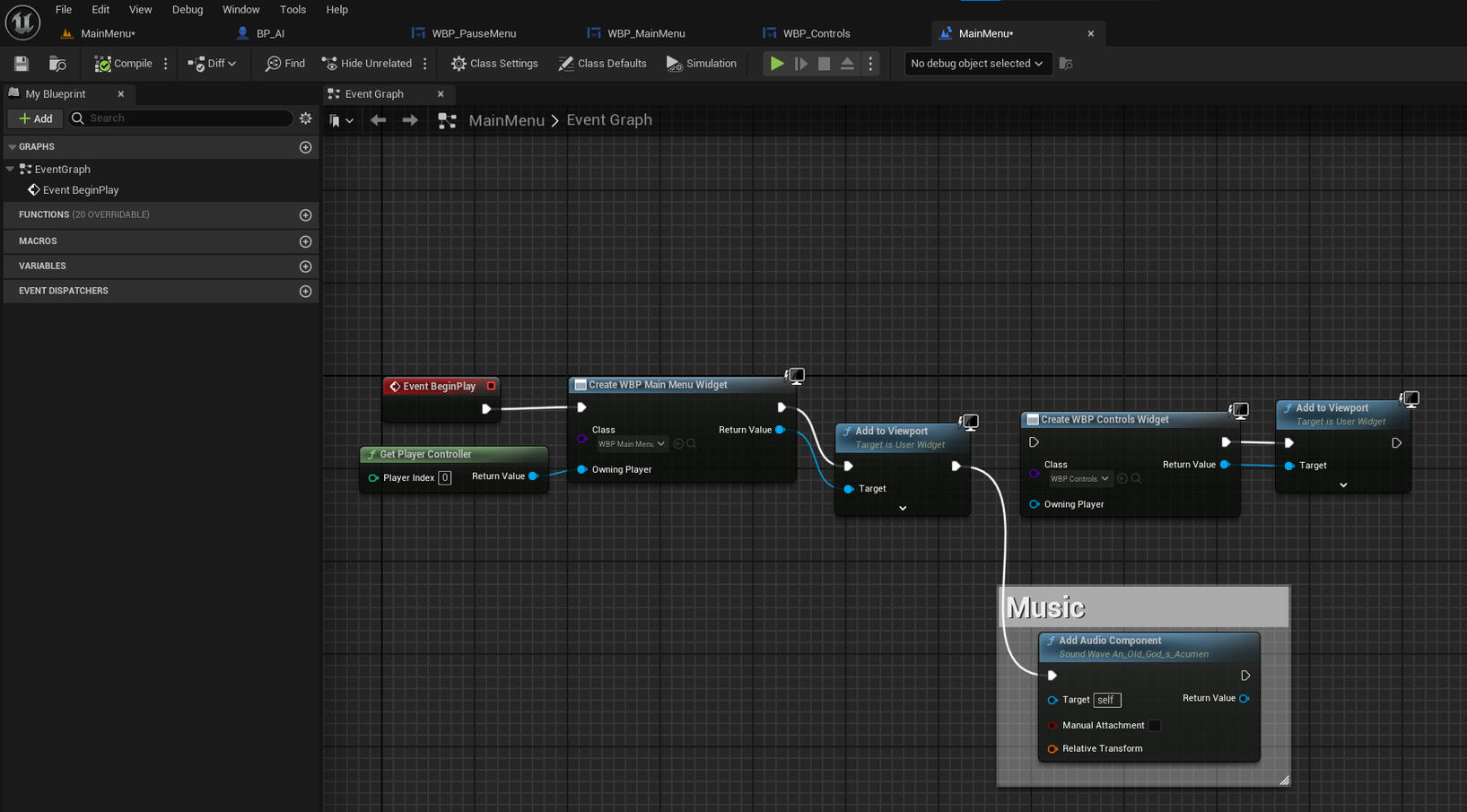
Task: Open the debug object selector dropdown
Action: point(976,64)
